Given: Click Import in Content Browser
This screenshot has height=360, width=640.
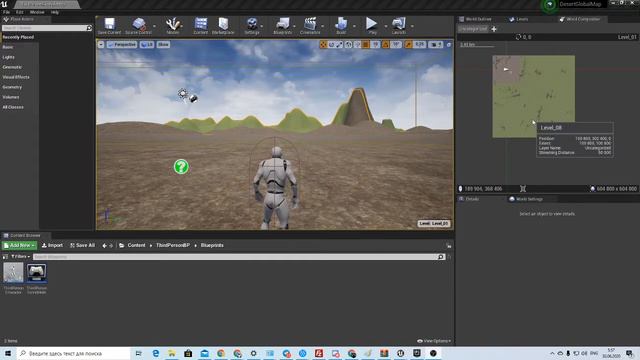Looking at the screenshot, I should pyautogui.click(x=52, y=245).
